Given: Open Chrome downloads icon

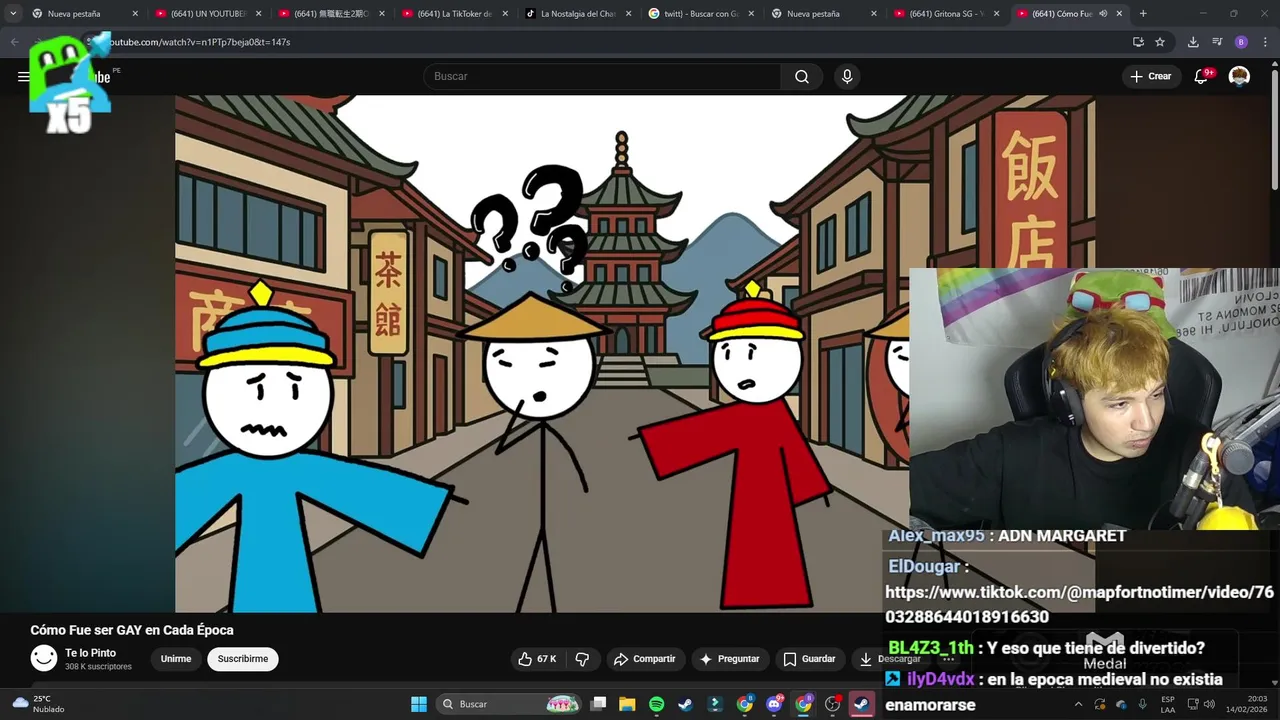Looking at the screenshot, I should 1193,42.
